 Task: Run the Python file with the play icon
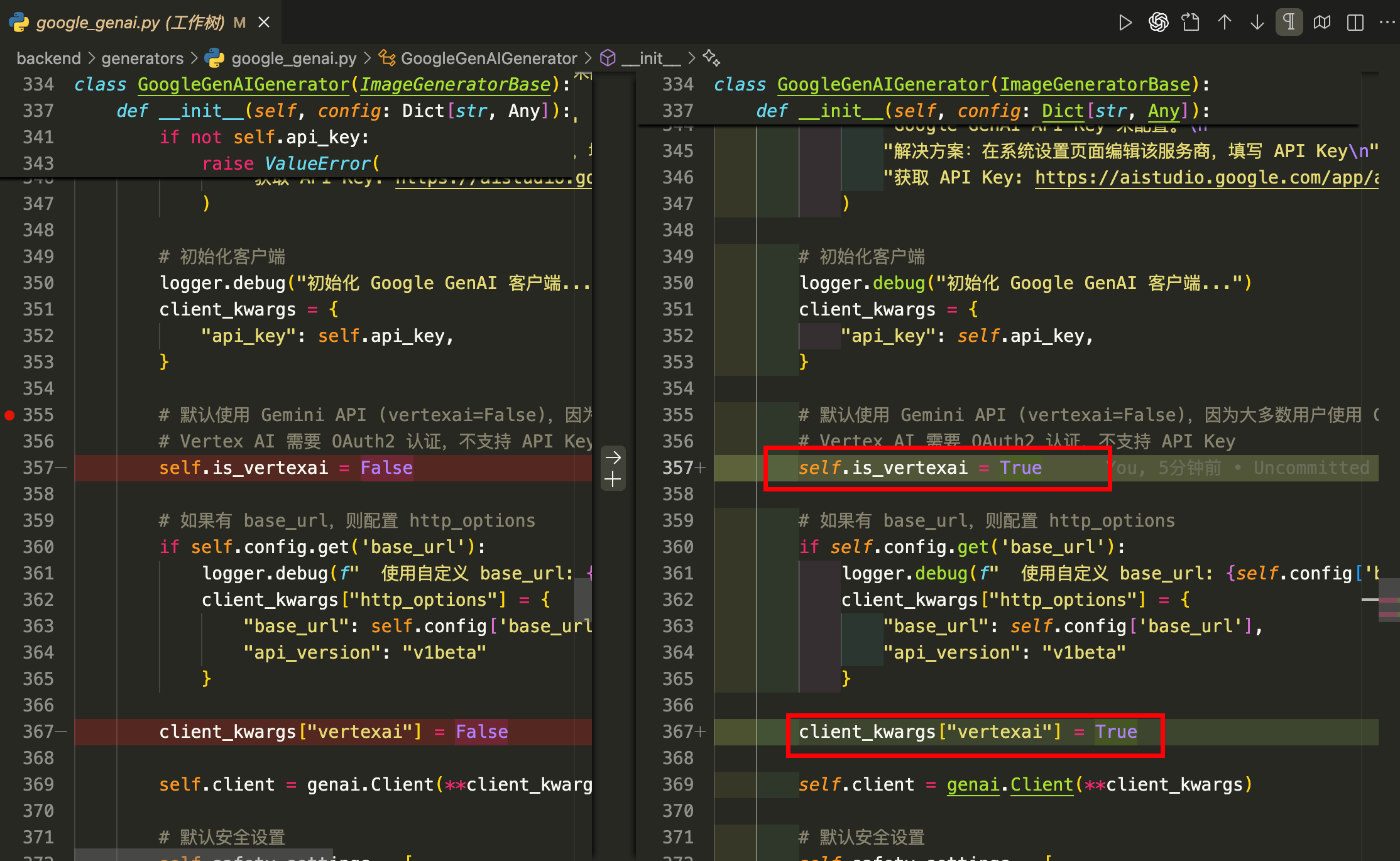(1125, 23)
